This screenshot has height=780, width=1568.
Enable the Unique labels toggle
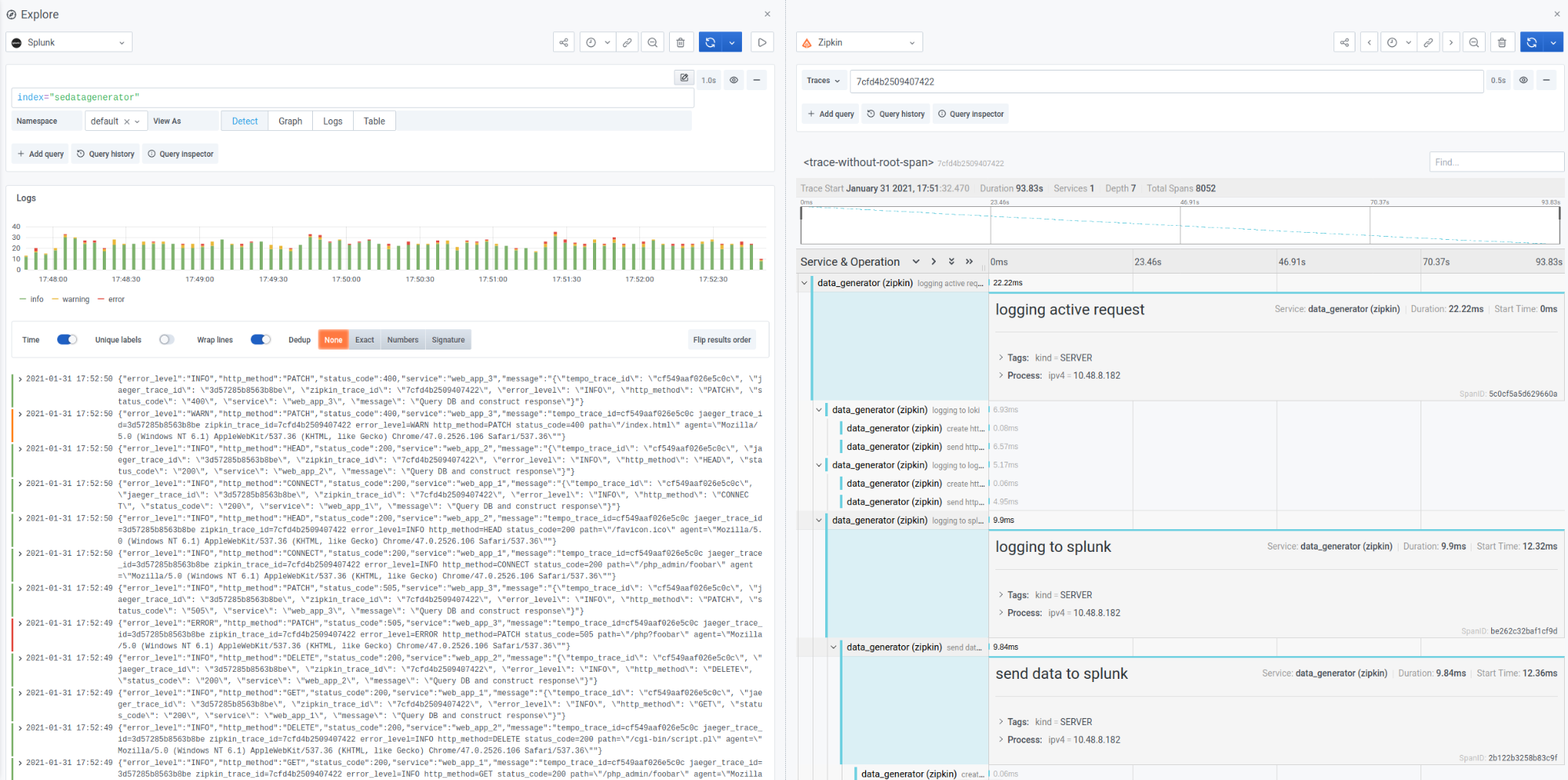(x=166, y=339)
